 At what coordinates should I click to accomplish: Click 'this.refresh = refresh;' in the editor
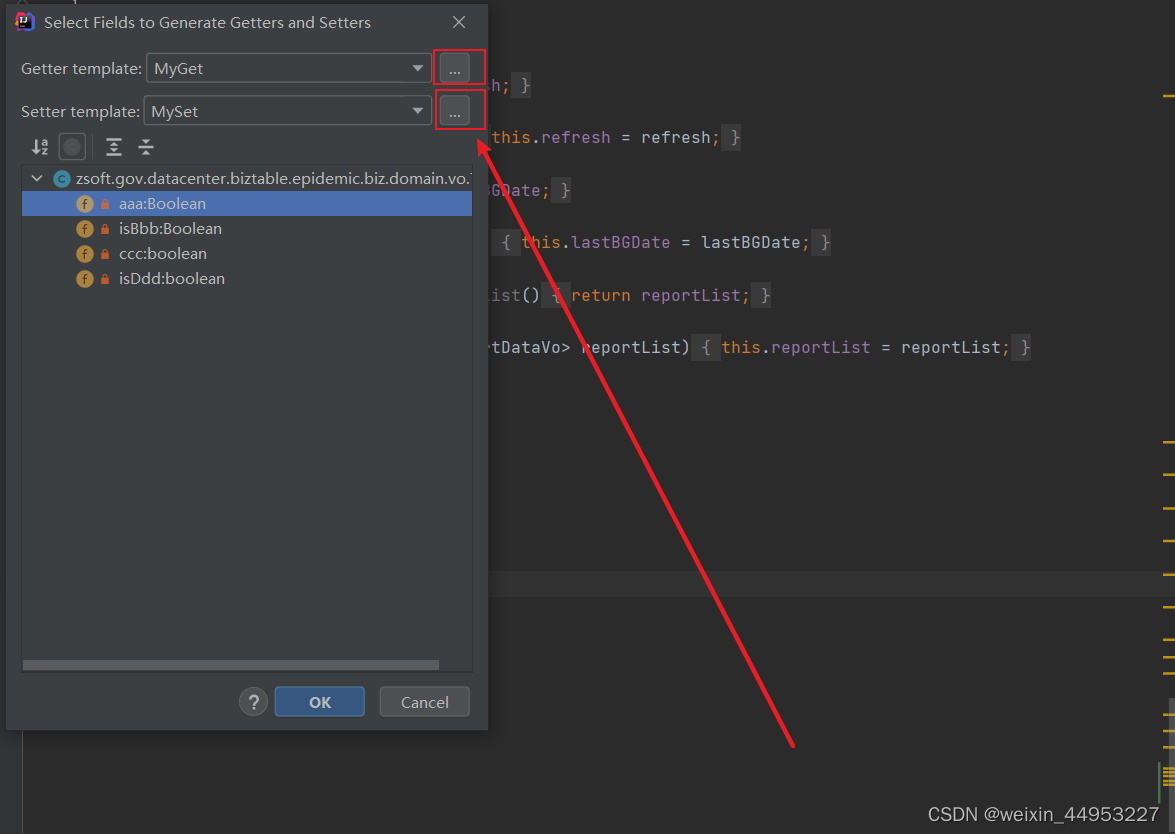605,138
